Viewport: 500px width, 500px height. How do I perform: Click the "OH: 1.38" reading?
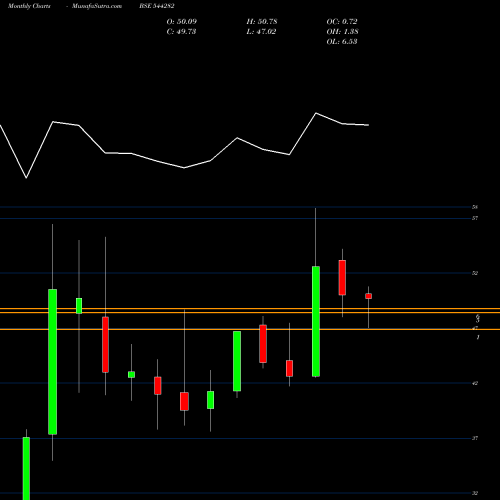tap(342, 31)
